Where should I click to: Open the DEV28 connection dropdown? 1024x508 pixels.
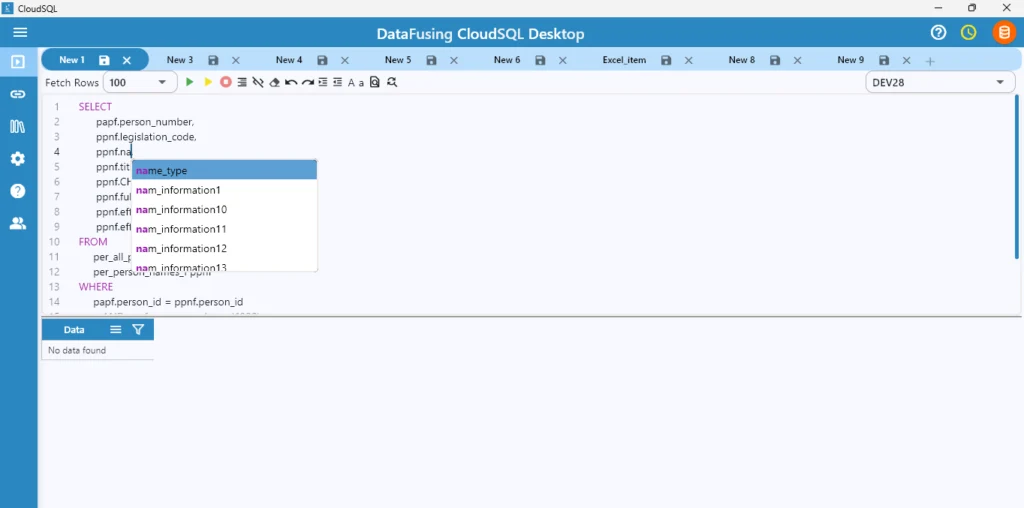(x=940, y=82)
